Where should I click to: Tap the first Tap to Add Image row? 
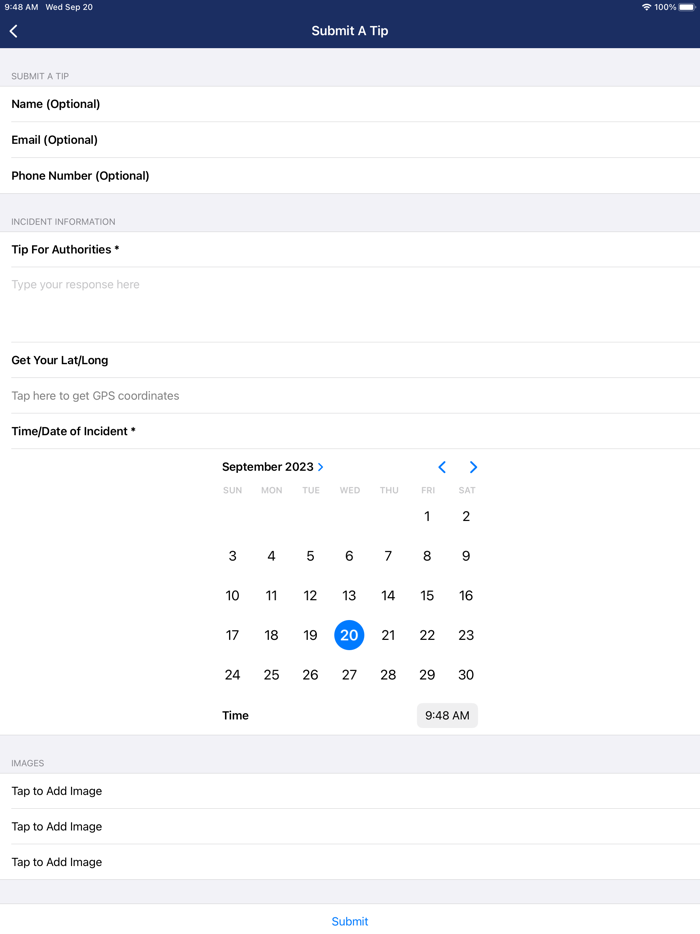pos(350,791)
